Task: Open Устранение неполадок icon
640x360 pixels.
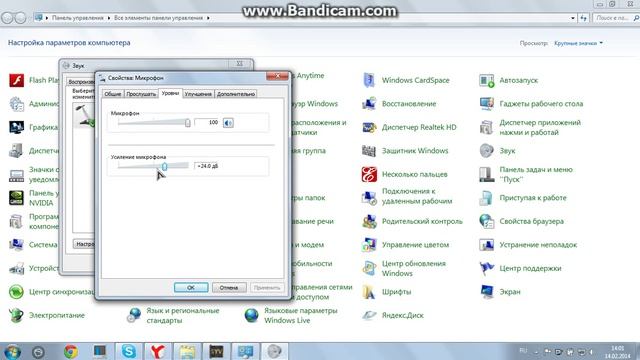Action: 487,245
